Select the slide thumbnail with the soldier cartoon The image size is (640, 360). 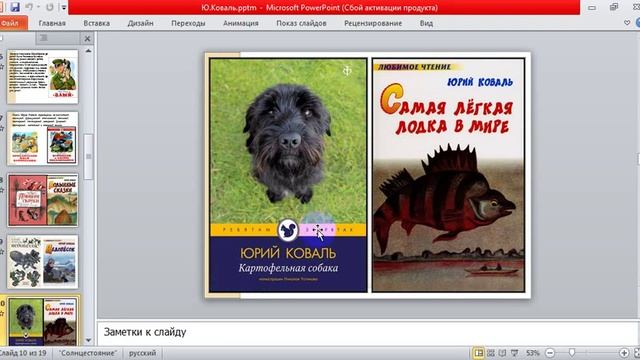tap(42, 77)
